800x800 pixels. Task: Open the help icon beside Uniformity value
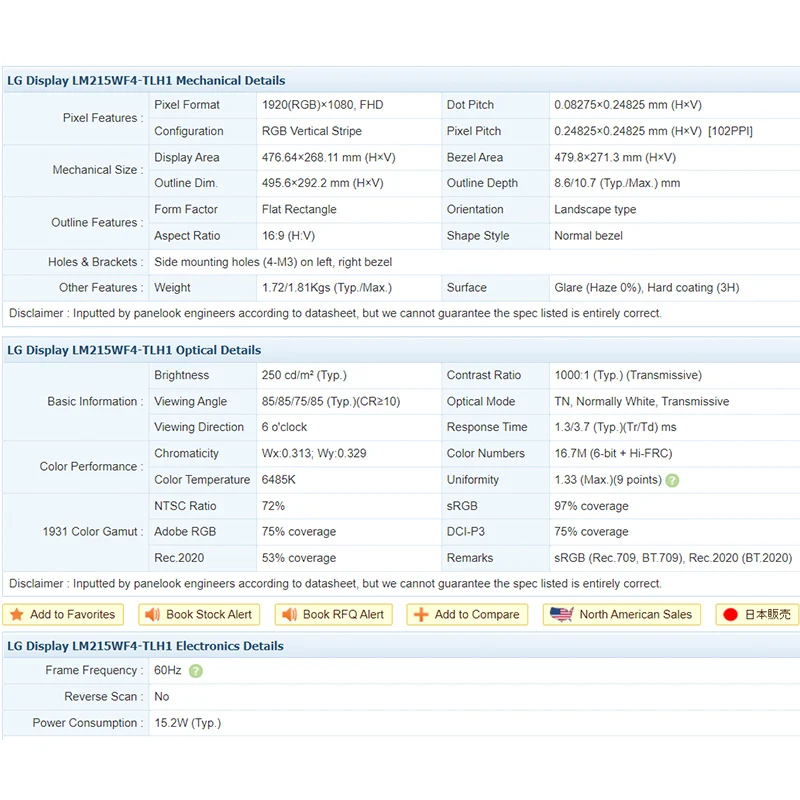tap(672, 480)
